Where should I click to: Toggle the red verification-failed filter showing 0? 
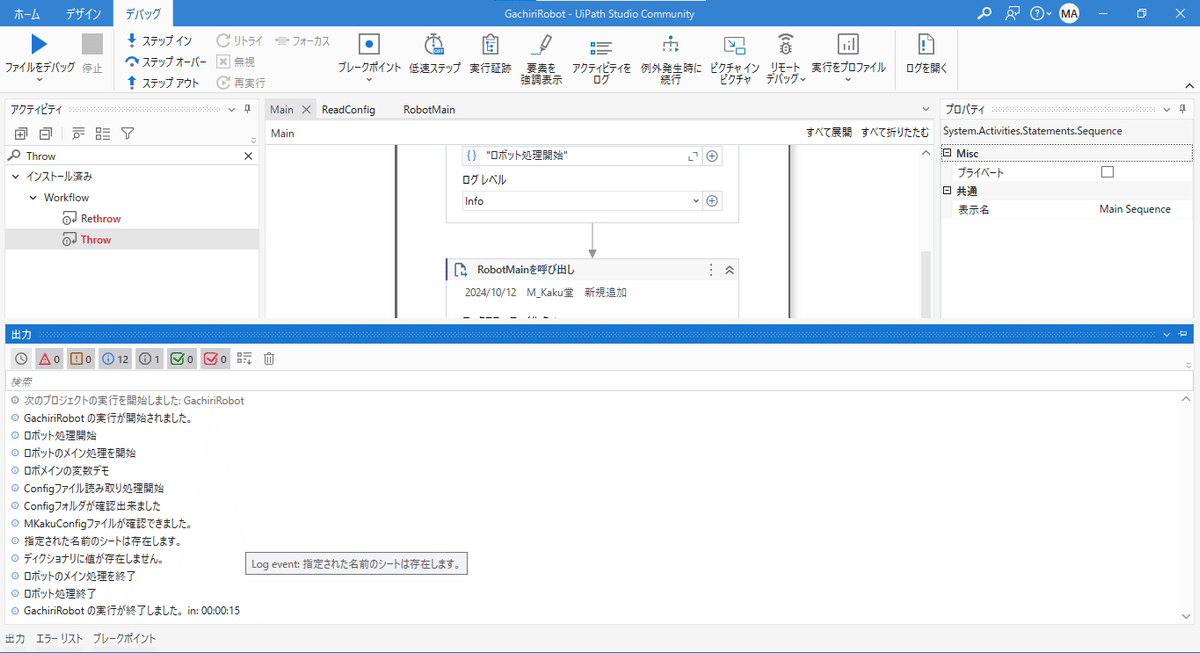(216, 358)
